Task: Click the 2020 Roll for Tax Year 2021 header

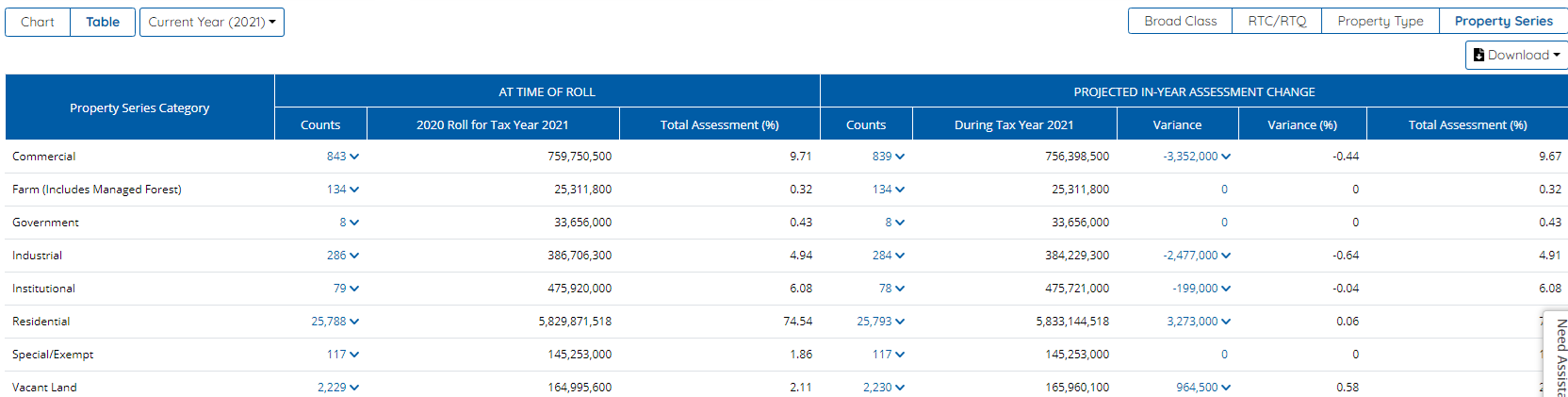Action: pos(493,124)
